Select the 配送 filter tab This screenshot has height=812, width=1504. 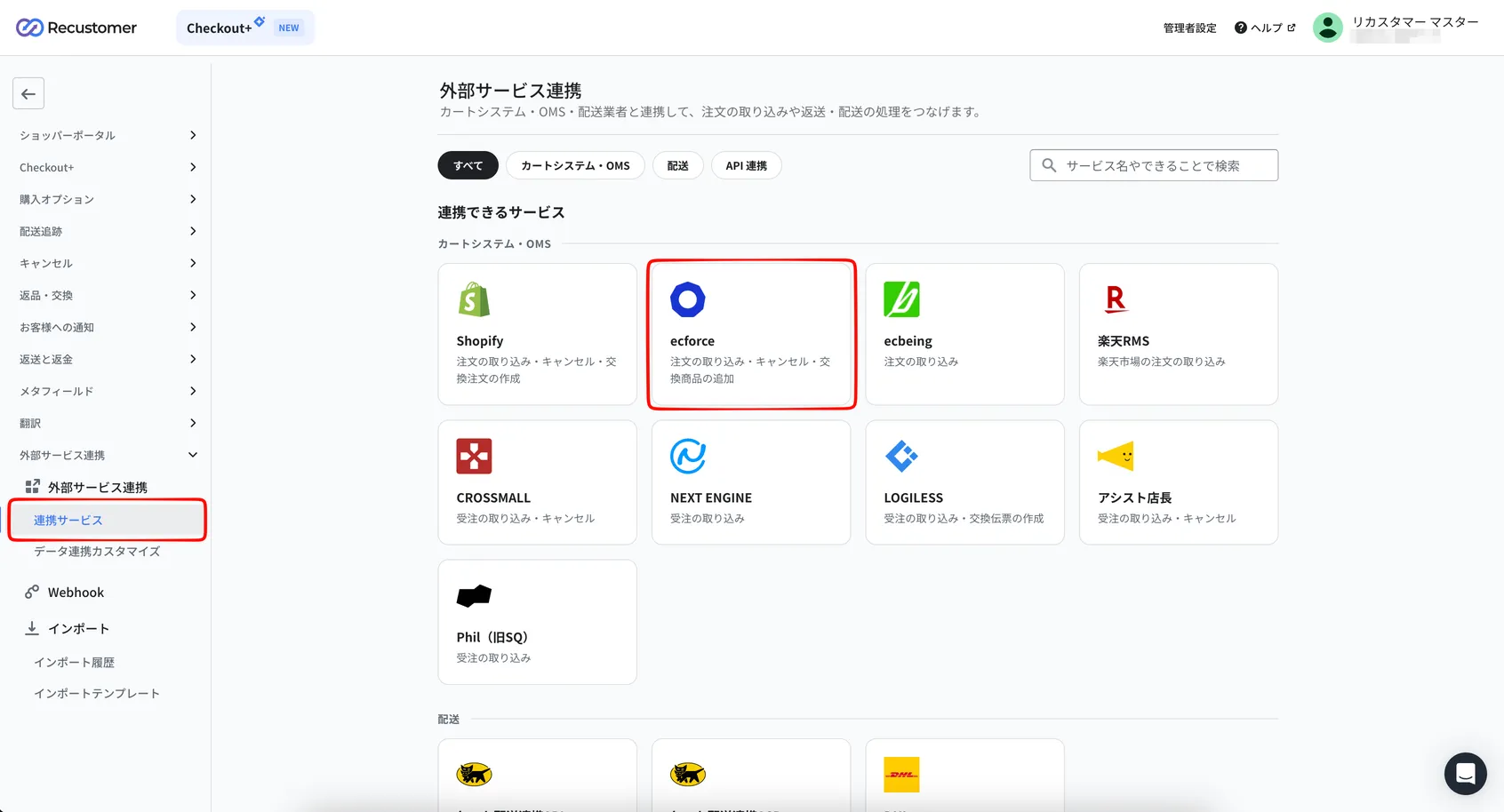(x=678, y=165)
